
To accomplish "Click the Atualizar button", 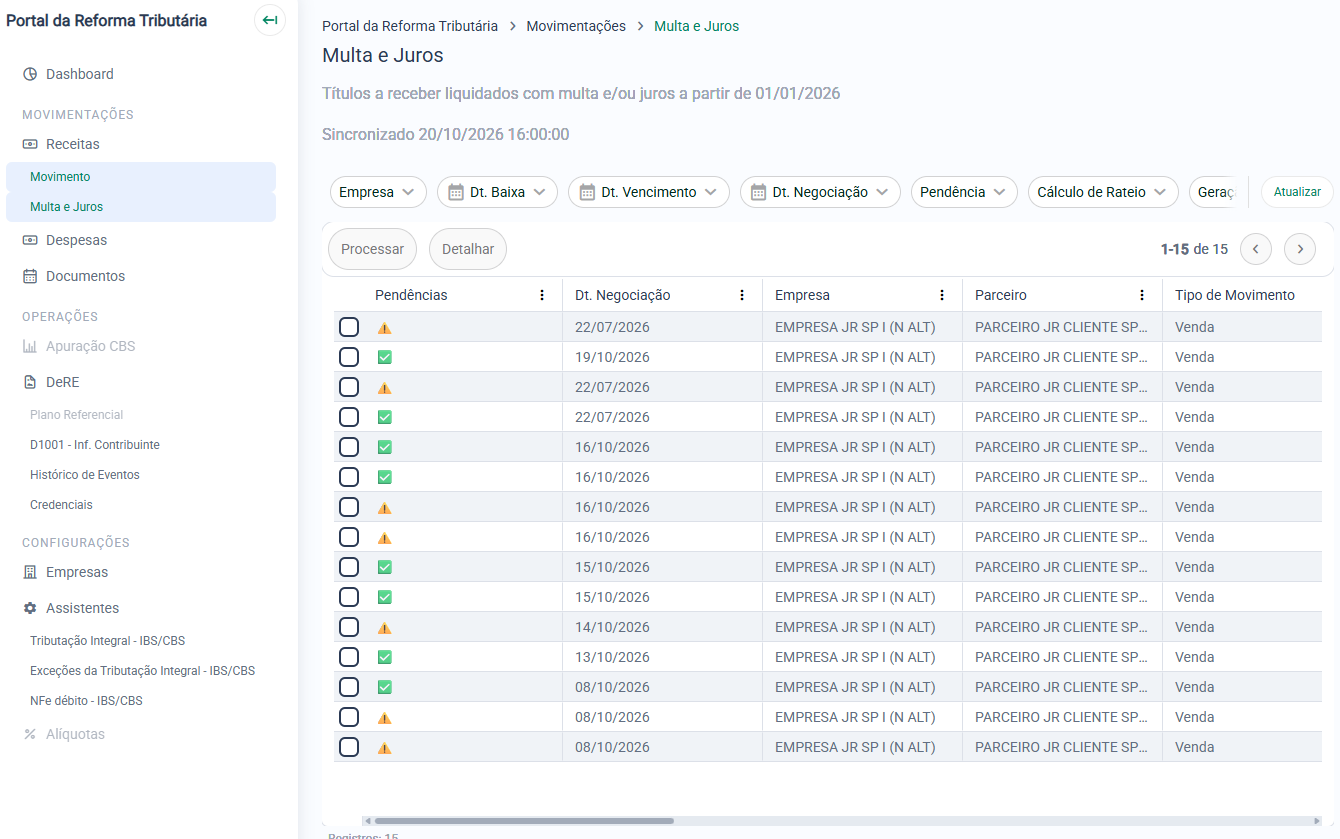I will pyautogui.click(x=1297, y=192).
